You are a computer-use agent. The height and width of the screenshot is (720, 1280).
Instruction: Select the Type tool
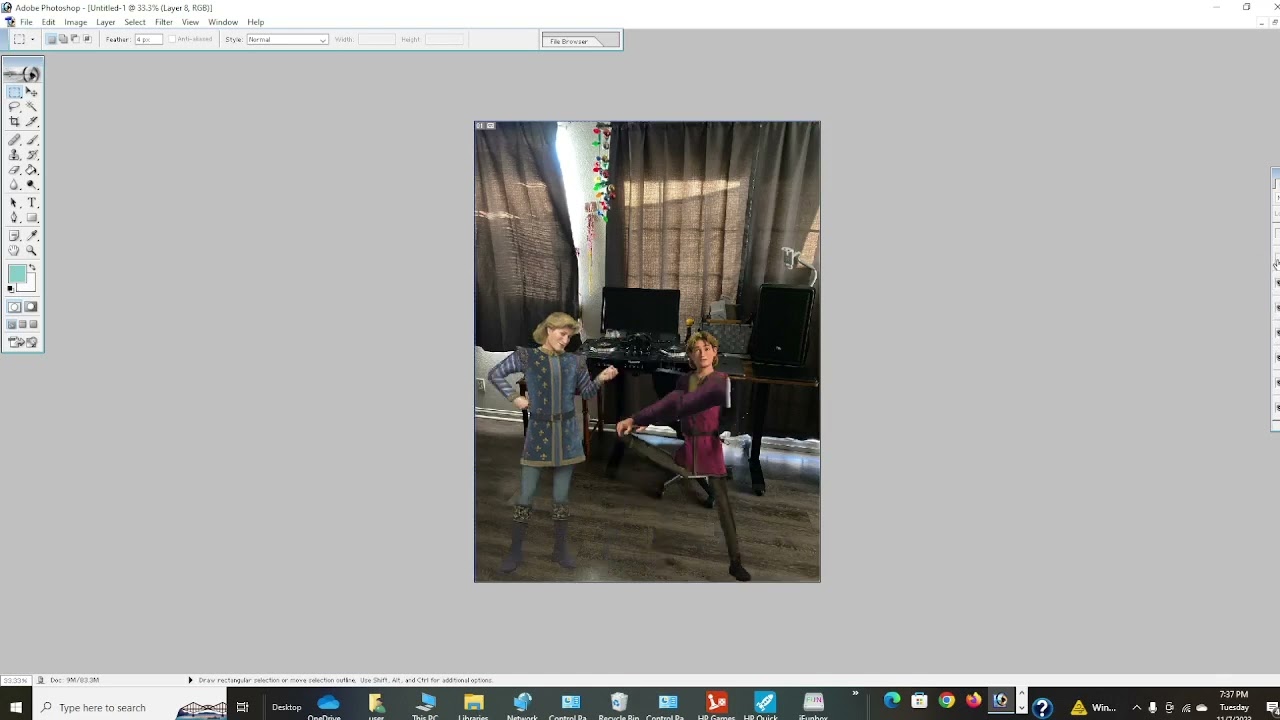[x=31, y=202]
